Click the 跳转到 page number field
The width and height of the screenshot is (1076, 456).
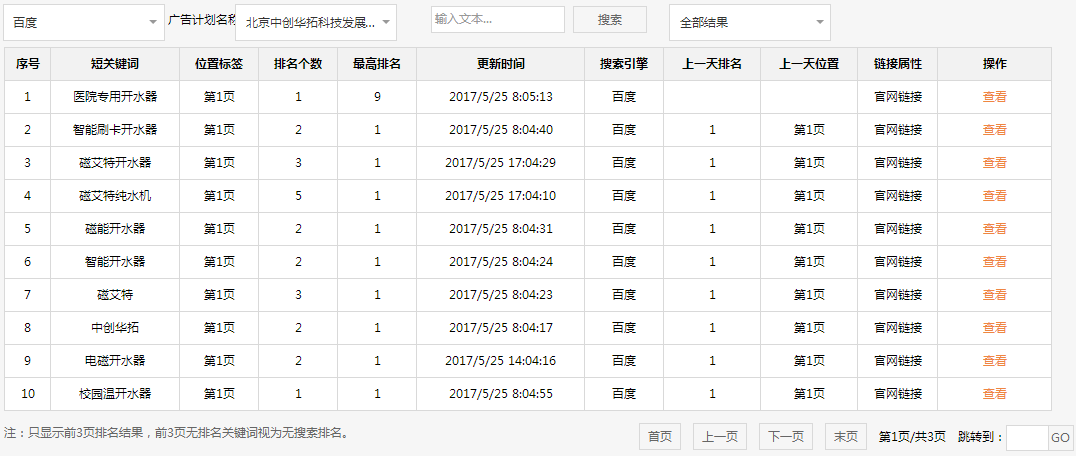tap(1027, 437)
